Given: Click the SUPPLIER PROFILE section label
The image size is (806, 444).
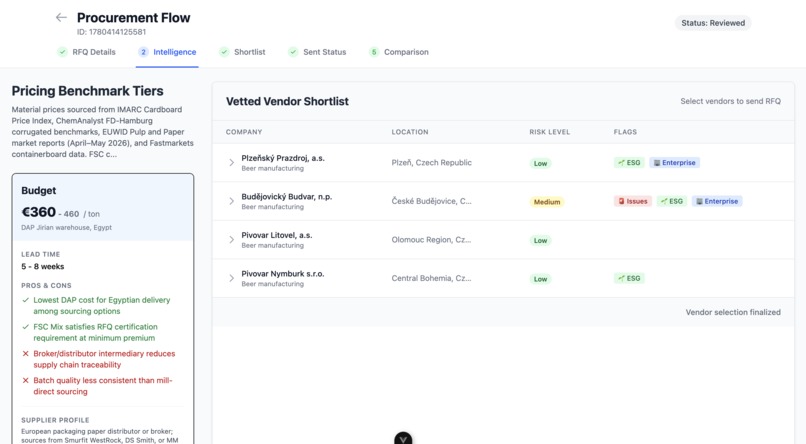Looking at the screenshot, I should click(55, 420).
